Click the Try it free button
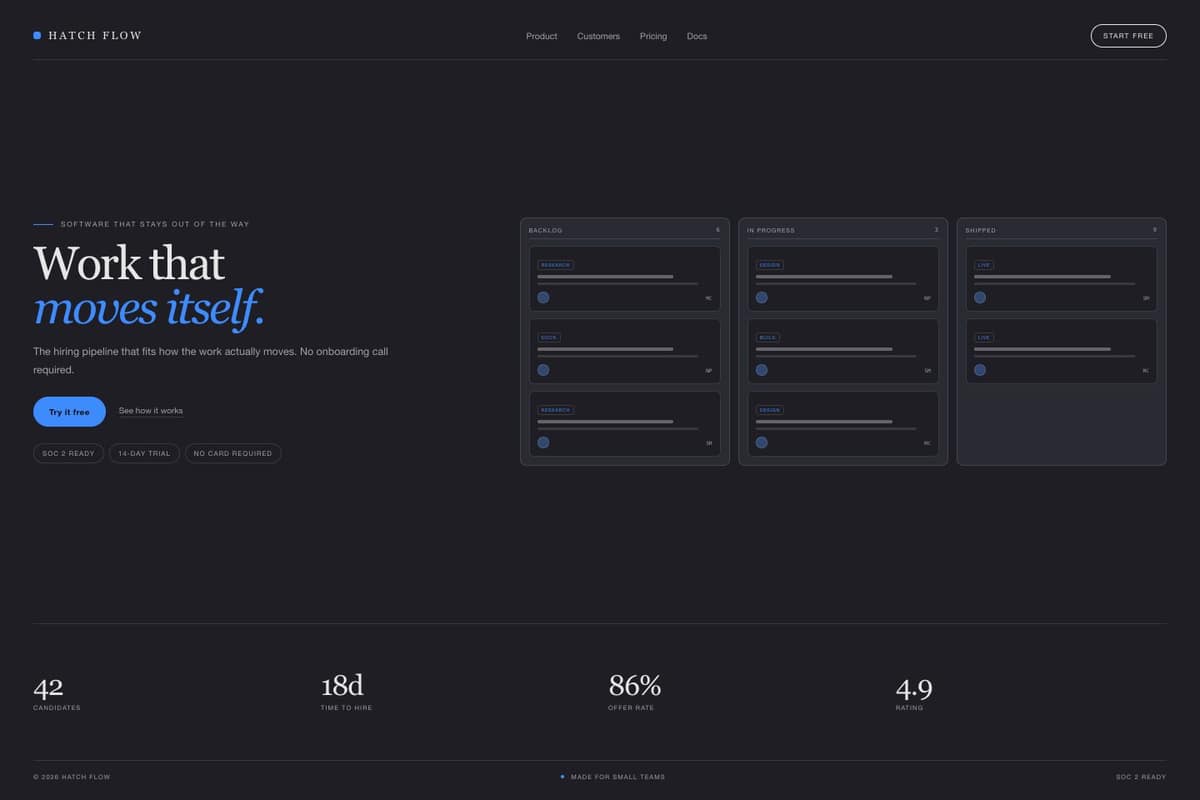Viewport: 1200px width, 800px height. [69, 412]
